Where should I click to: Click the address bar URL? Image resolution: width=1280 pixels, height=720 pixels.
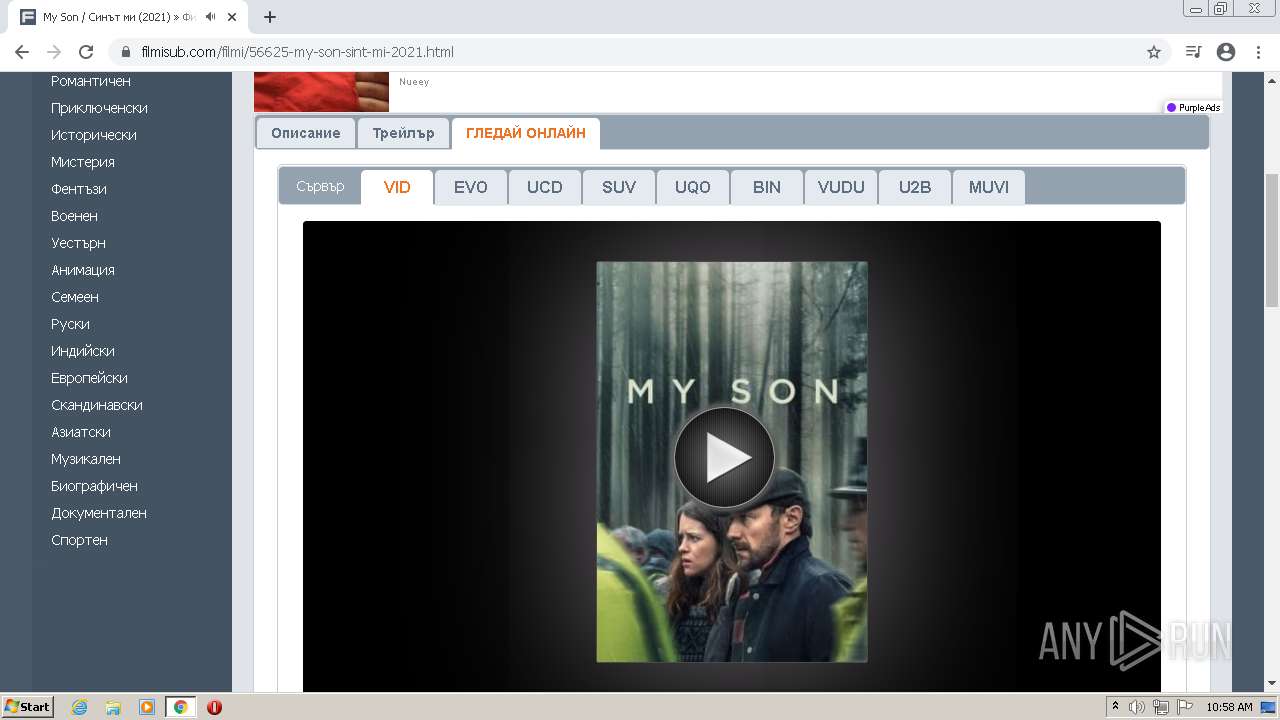coord(297,52)
